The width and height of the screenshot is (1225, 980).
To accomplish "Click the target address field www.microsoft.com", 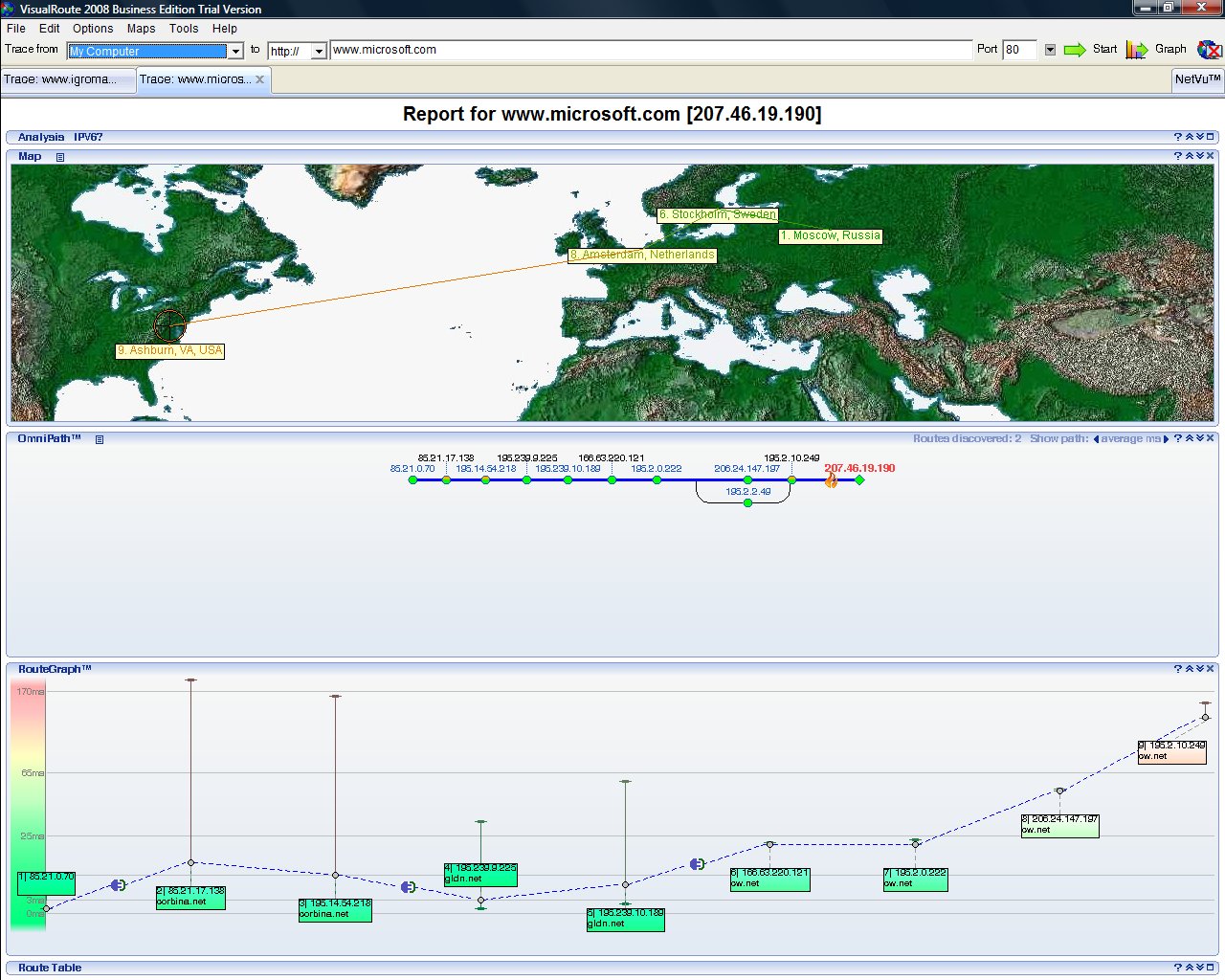I will click(x=651, y=50).
